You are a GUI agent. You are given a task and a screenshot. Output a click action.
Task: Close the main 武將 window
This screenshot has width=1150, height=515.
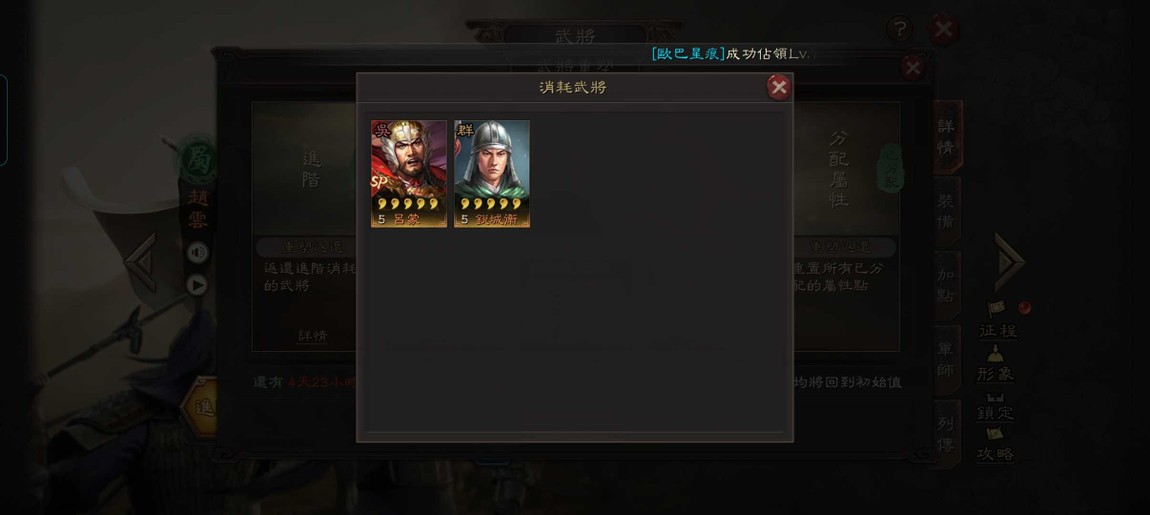(944, 29)
